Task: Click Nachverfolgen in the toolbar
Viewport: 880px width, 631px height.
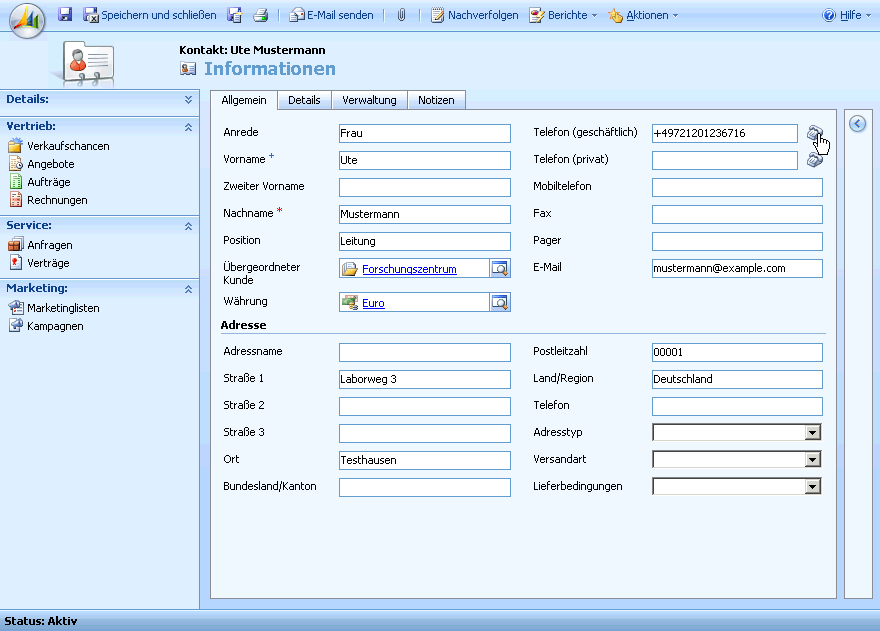Action: pos(475,15)
